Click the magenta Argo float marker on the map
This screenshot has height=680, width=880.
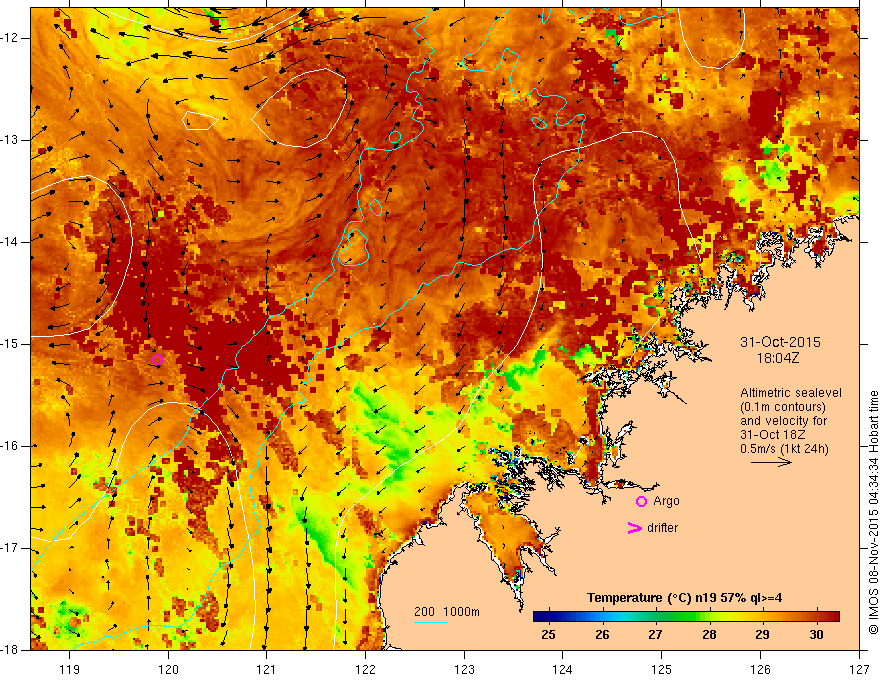(158, 359)
